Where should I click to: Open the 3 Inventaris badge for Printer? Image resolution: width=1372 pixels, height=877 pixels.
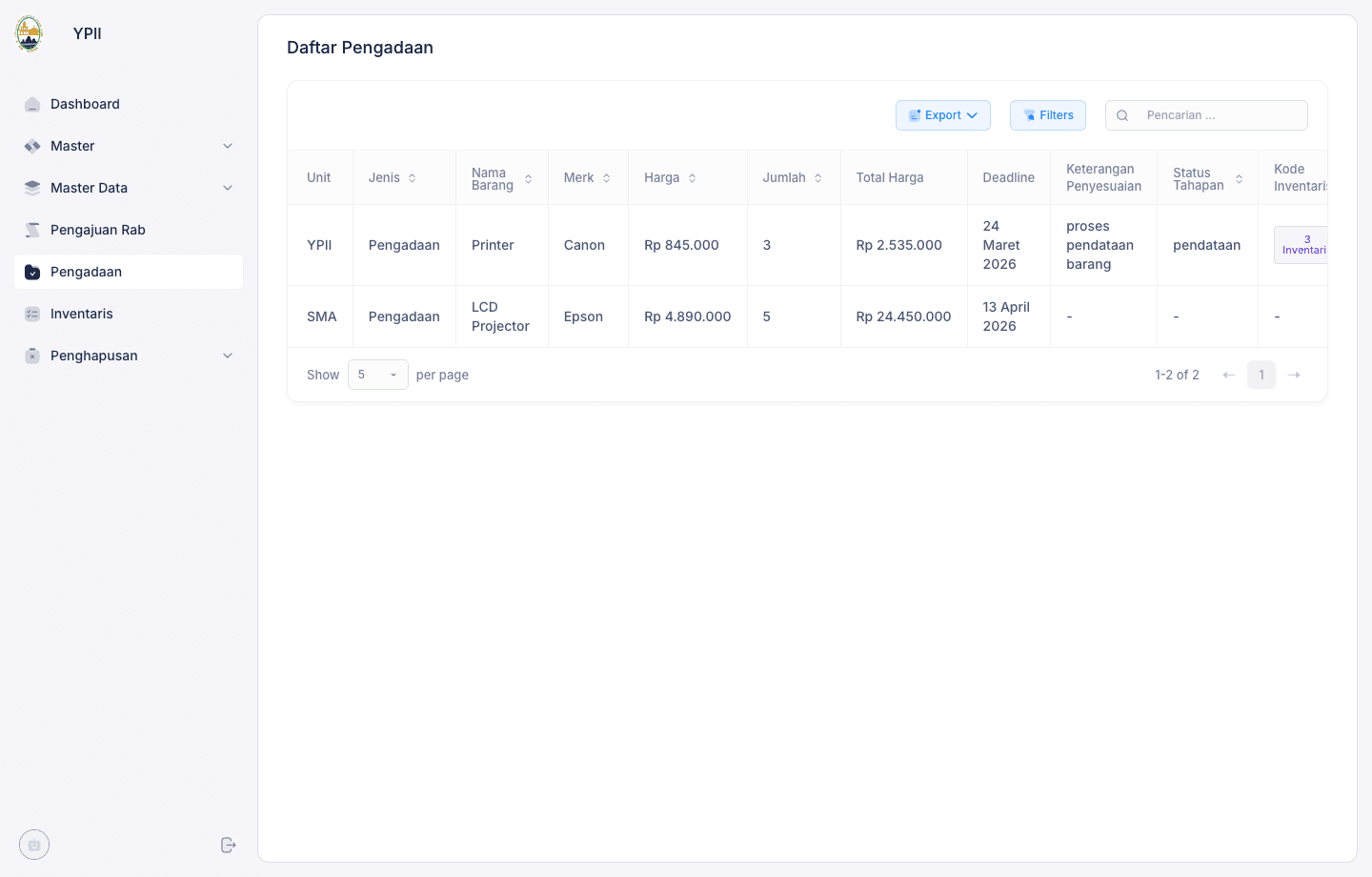1301,245
